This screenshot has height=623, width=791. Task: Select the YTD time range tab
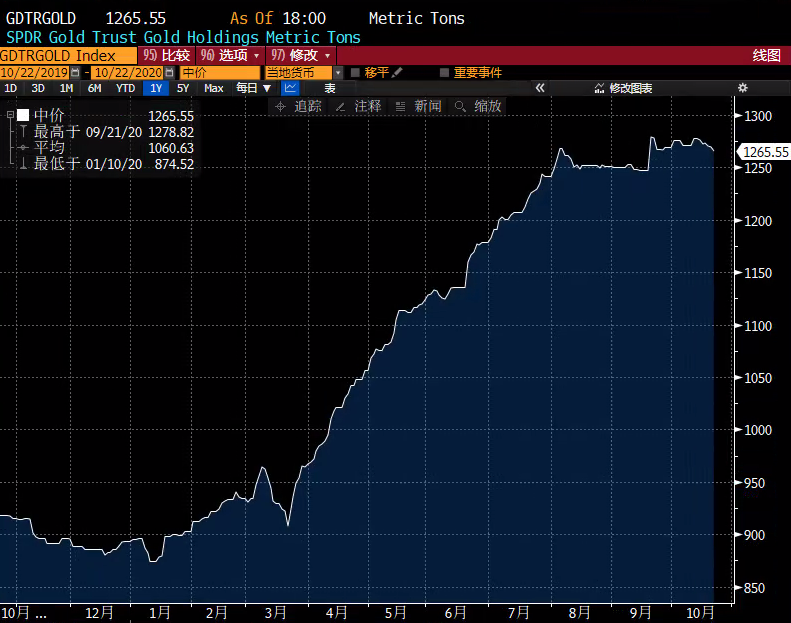coord(126,88)
